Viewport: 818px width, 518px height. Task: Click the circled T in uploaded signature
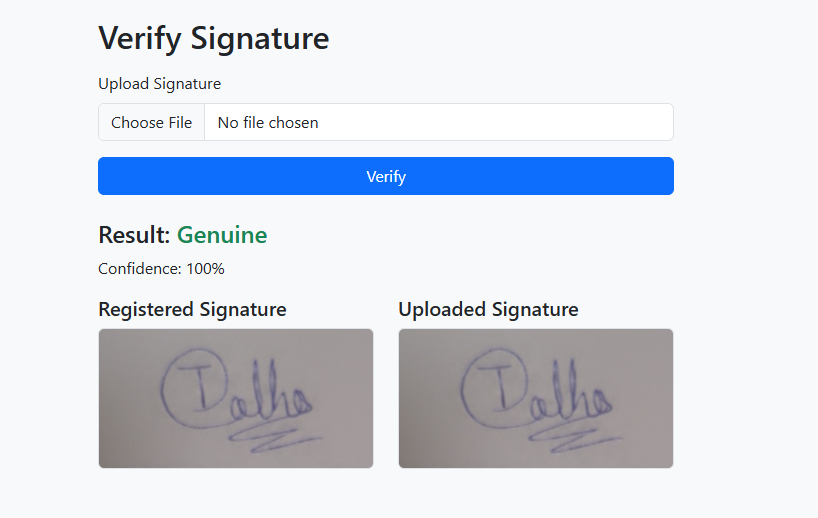pyautogui.click(x=495, y=388)
